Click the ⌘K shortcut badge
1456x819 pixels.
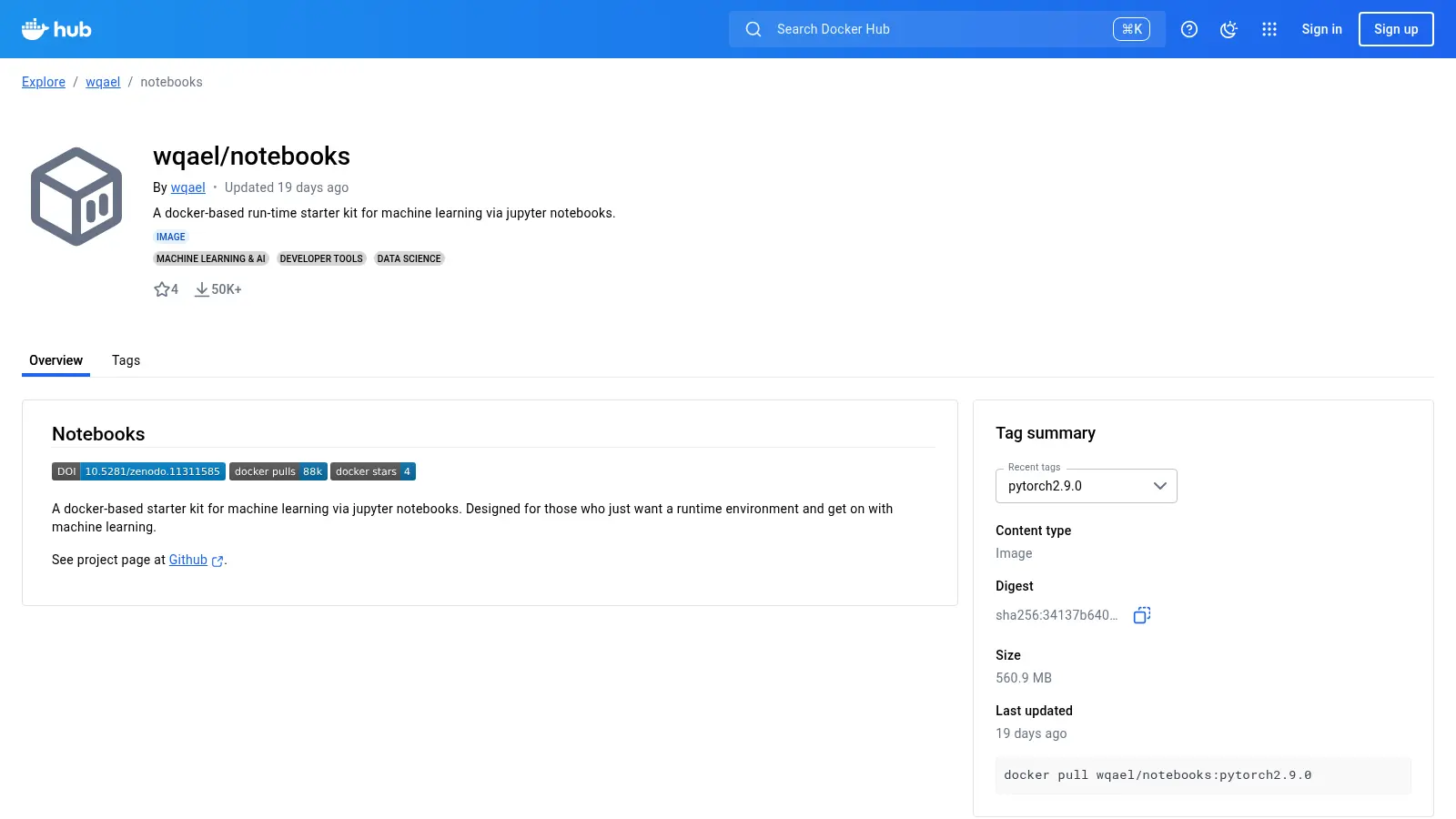1131,29
